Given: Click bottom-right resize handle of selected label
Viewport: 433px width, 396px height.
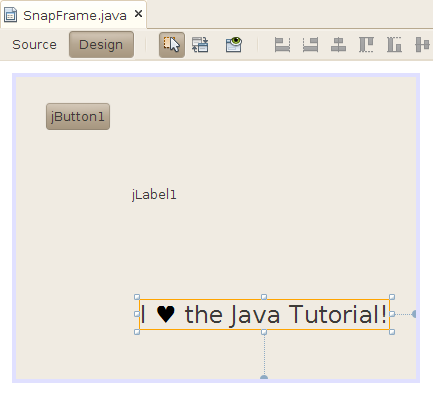Looking at the screenshot, I should (392, 332).
